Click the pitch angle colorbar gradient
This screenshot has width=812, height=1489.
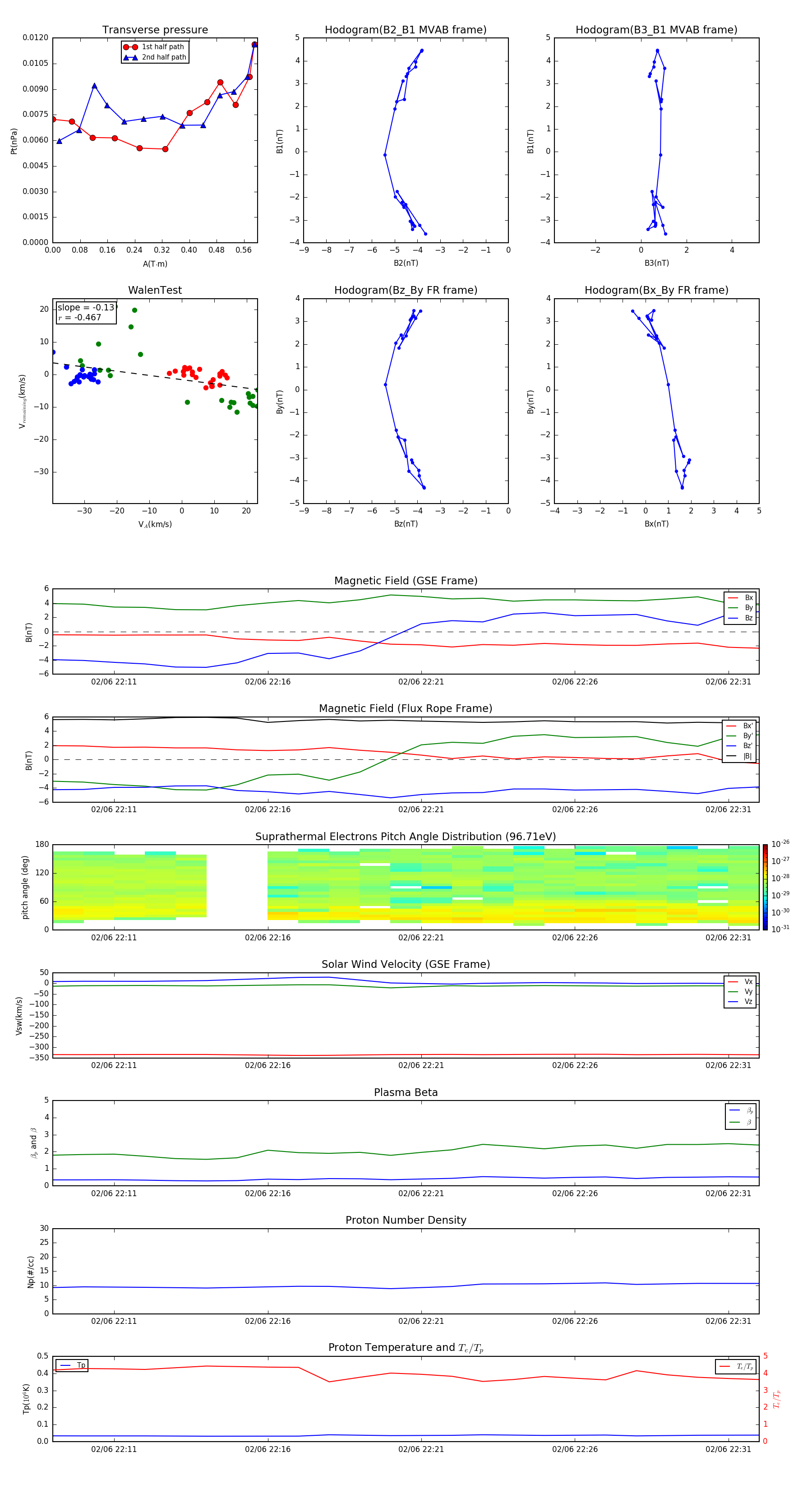click(x=765, y=887)
